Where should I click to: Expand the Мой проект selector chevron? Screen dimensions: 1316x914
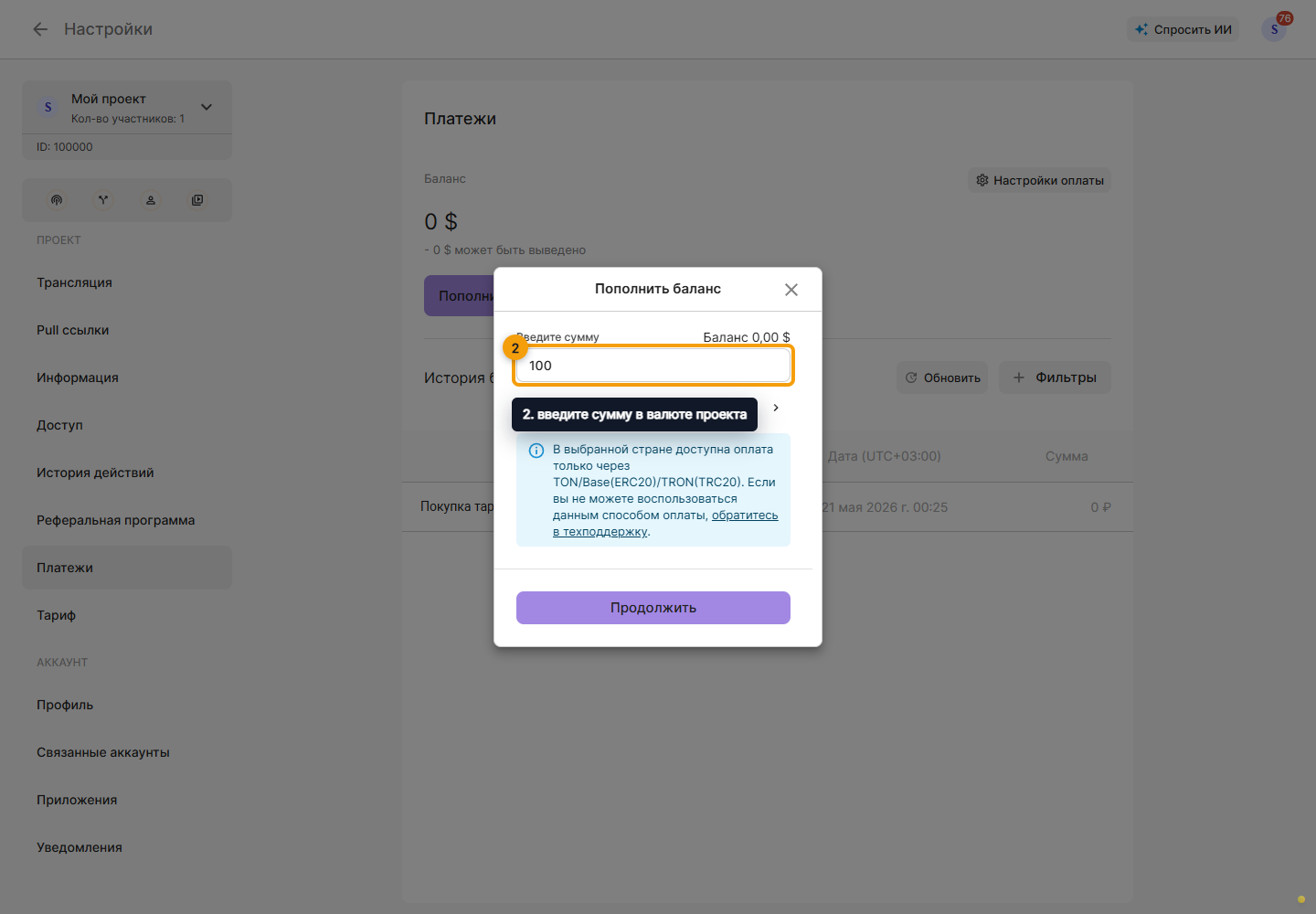pyautogui.click(x=207, y=107)
